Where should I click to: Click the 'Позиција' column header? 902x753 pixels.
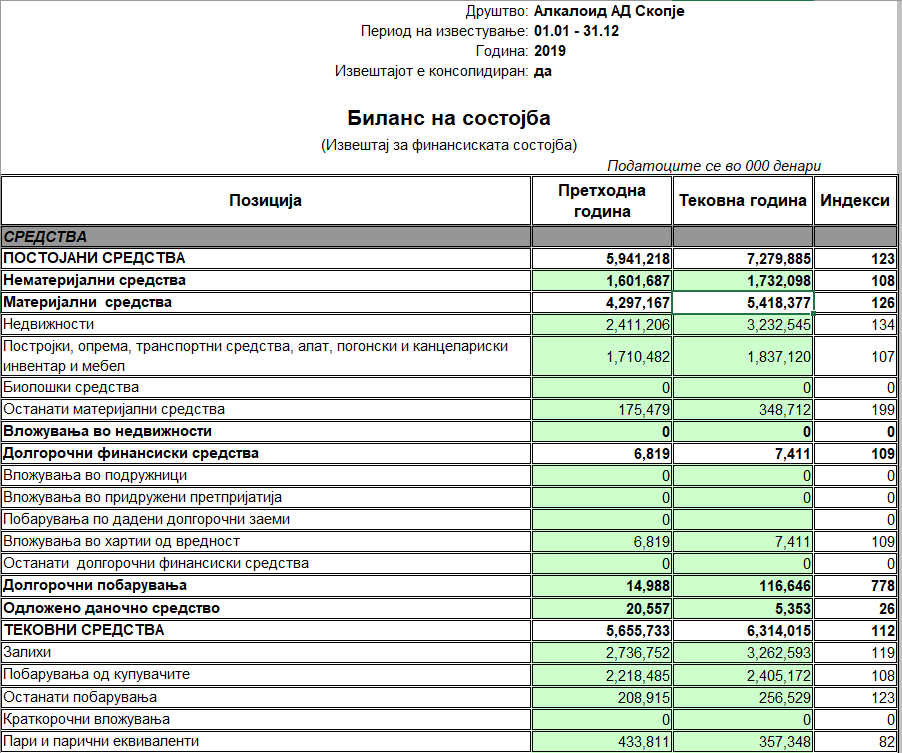(265, 201)
